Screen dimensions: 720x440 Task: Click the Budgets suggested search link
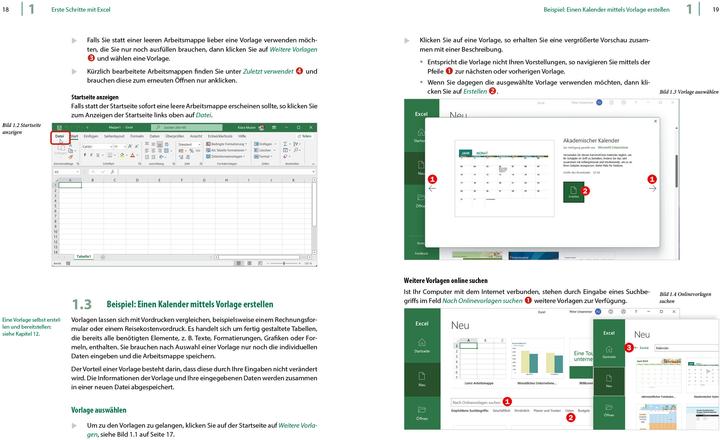pos(584,411)
